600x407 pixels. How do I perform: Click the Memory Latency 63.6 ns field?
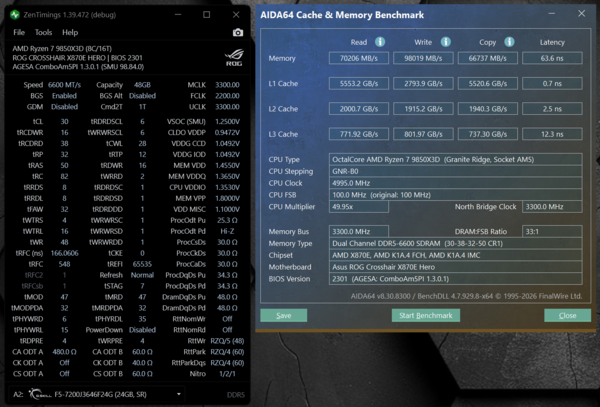pos(552,58)
